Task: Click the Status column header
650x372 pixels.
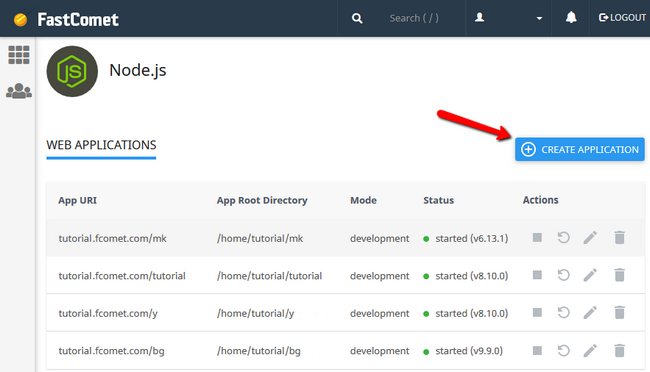Action: tap(439, 200)
